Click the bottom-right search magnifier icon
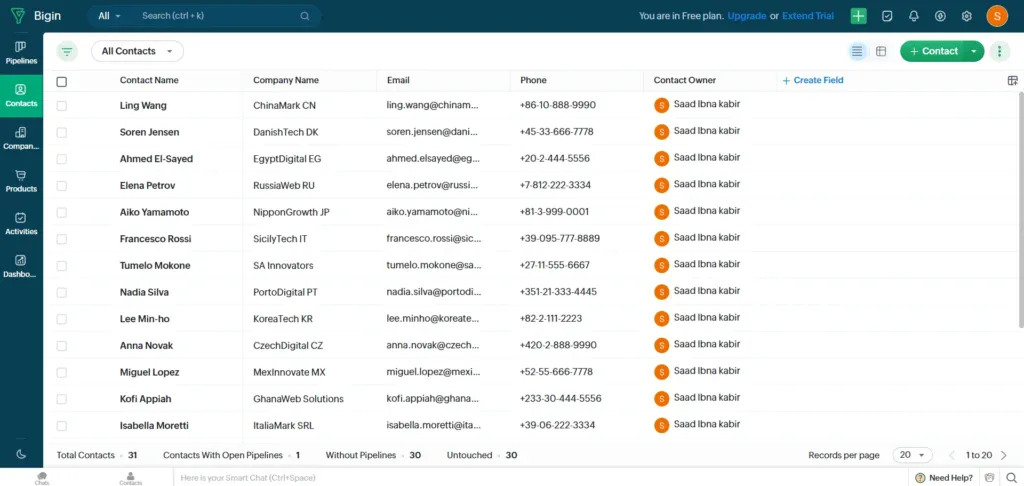The height and width of the screenshot is (486, 1024). coord(1011,477)
